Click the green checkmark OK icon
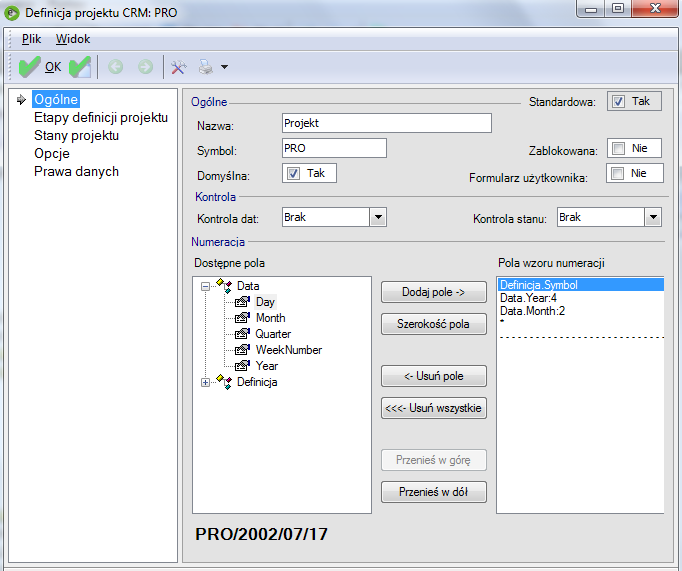 pos(29,67)
